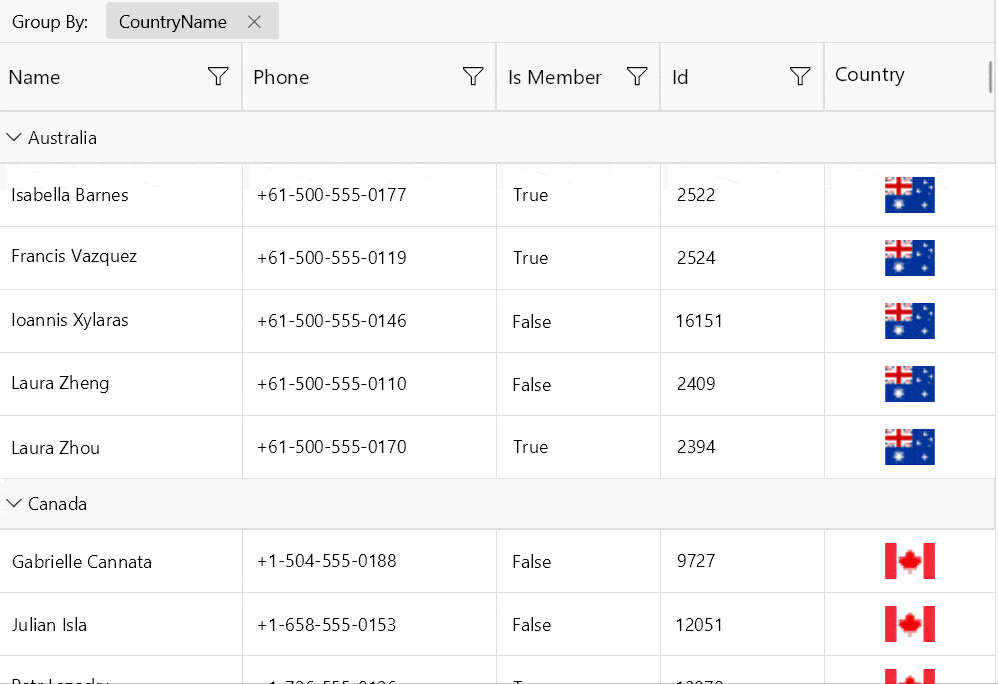Remove CountryName from Group By
998x684 pixels.
tap(254, 20)
